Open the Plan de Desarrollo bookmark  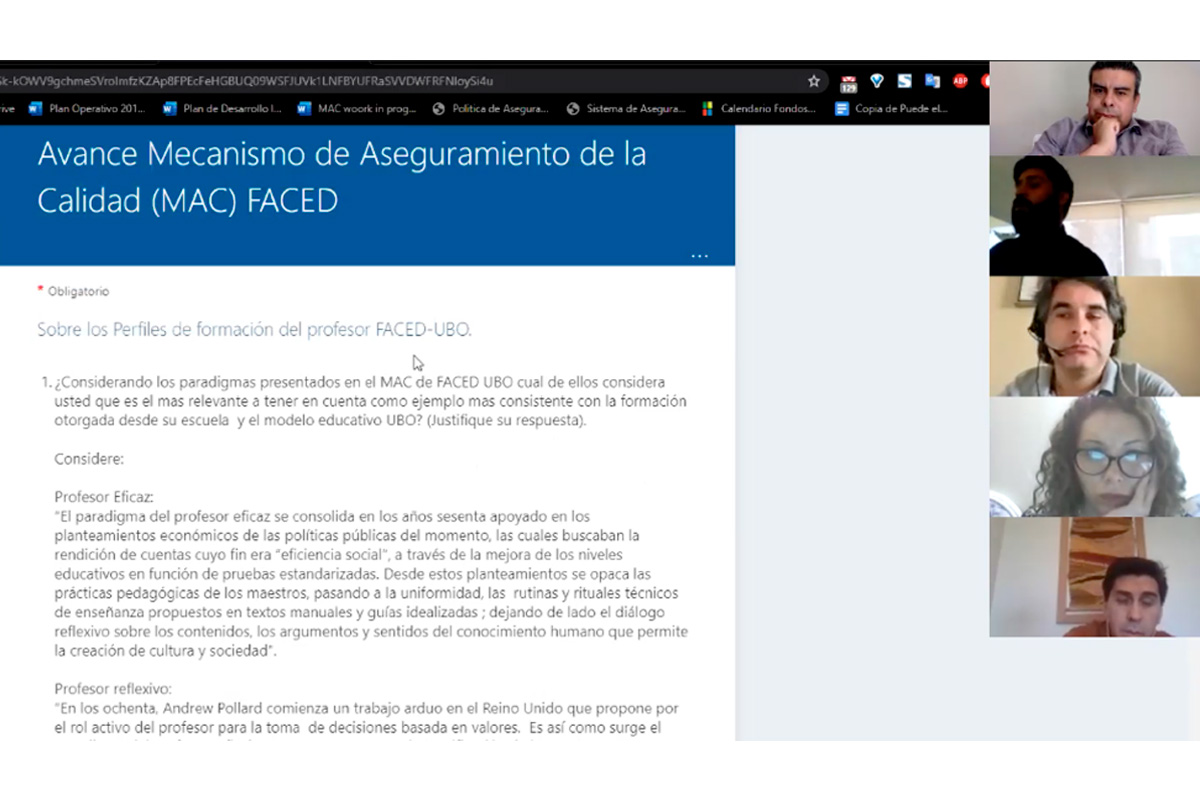point(222,109)
